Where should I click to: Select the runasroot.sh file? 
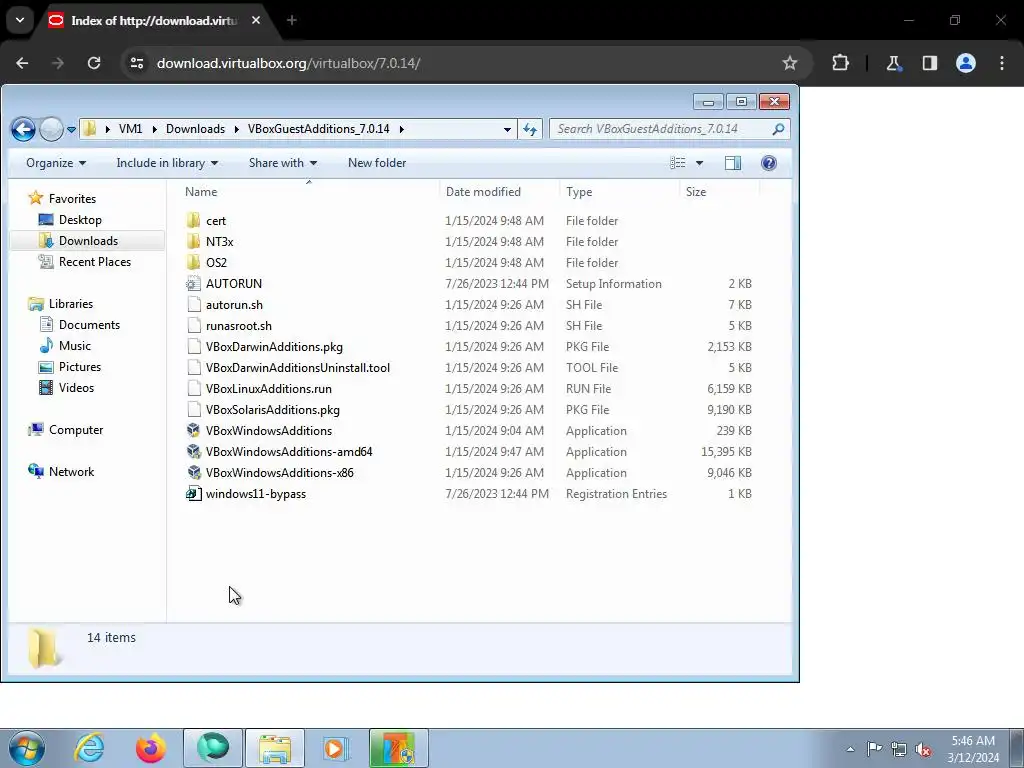coord(239,326)
